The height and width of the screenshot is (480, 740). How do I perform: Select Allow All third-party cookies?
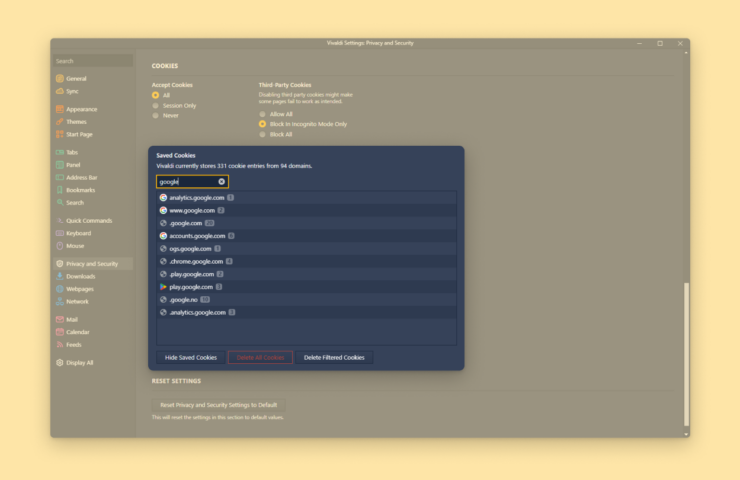(x=262, y=114)
